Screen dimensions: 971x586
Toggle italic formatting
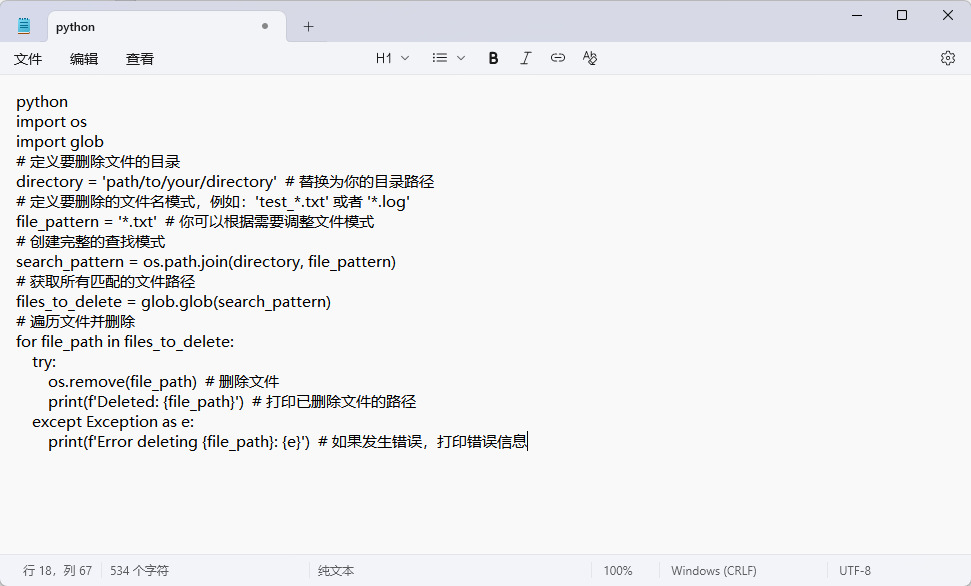[525, 58]
